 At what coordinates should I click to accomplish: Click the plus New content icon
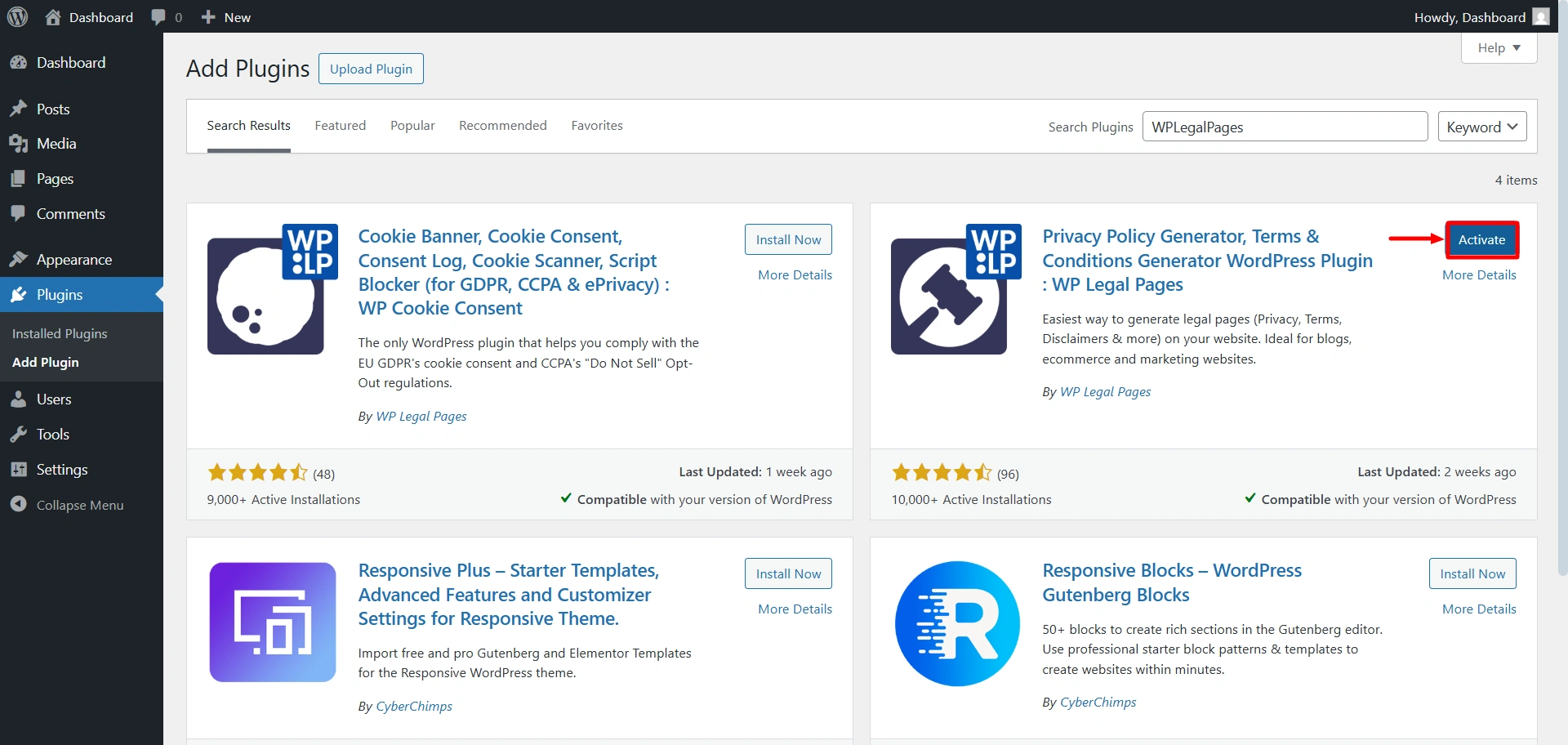click(x=208, y=17)
